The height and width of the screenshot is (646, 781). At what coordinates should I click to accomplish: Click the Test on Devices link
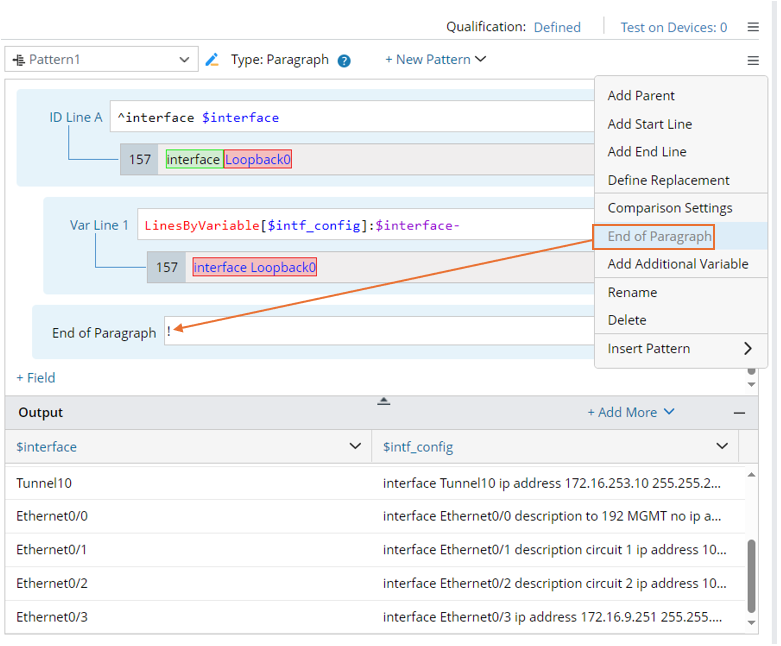click(673, 27)
